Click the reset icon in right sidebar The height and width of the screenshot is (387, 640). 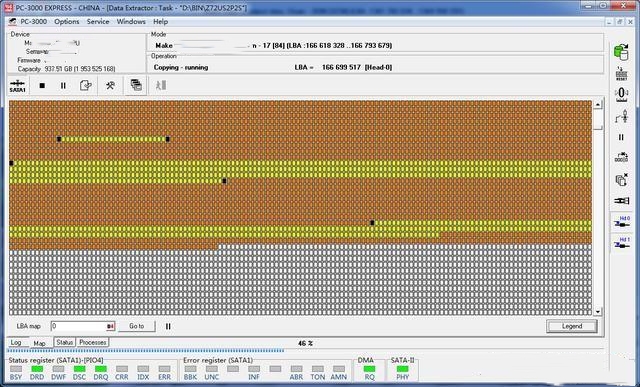click(621, 74)
